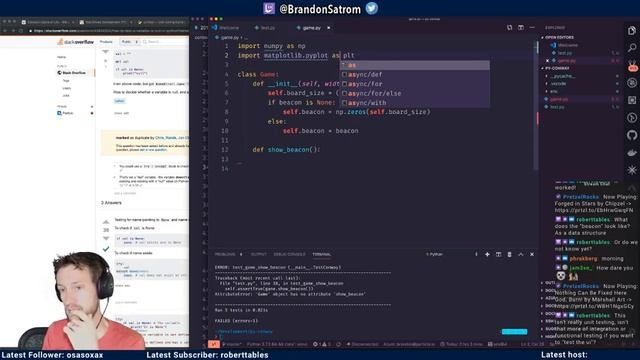The image size is (640, 360).
Task: Select test.py under Open Editors
Action: [x=565, y=53]
